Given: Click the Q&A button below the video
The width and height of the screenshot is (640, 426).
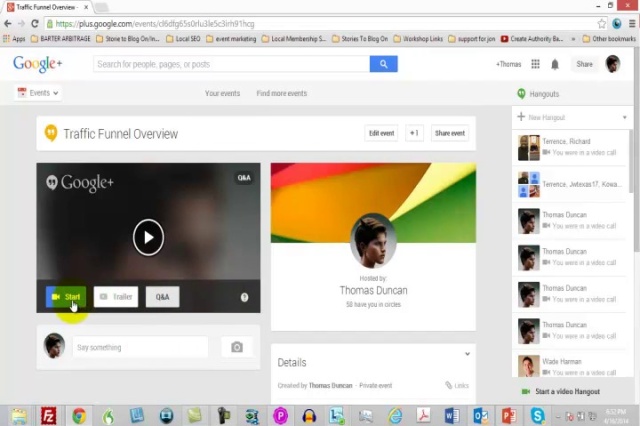Looking at the screenshot, I should click(x=162, y=297).
